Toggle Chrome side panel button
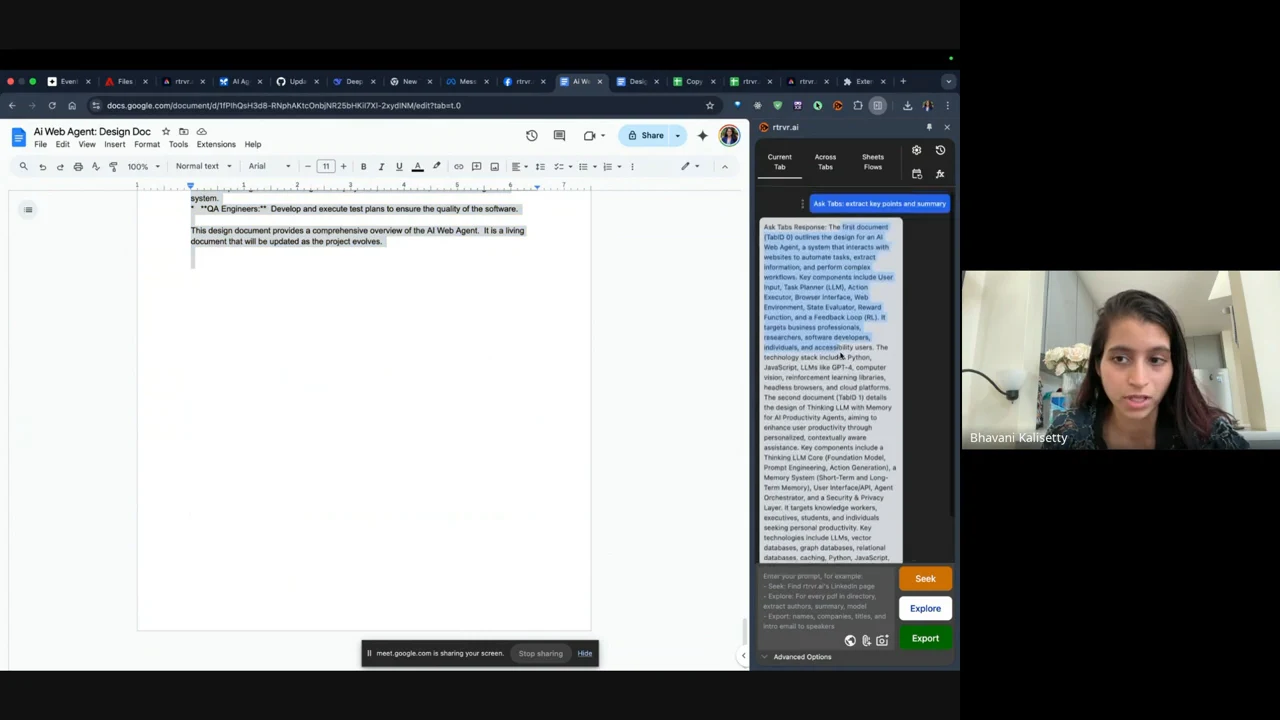Image resolution: width=1280 pixels, height=720 pixels. click(878, 105)
